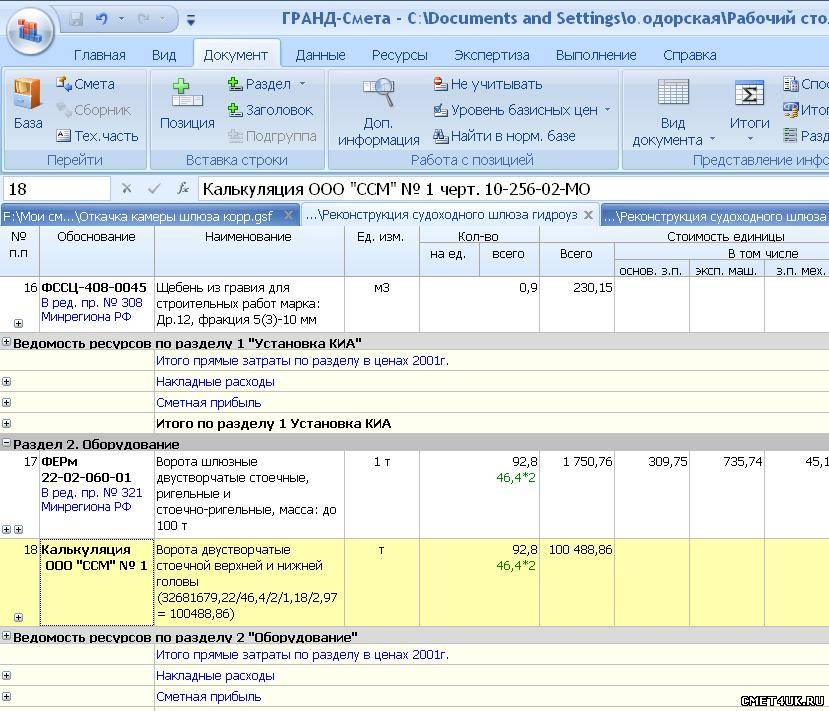Viewport: 829px width, 711px height.
Task: Open Тех.часть from the ribbon
Action: [97, 136]
